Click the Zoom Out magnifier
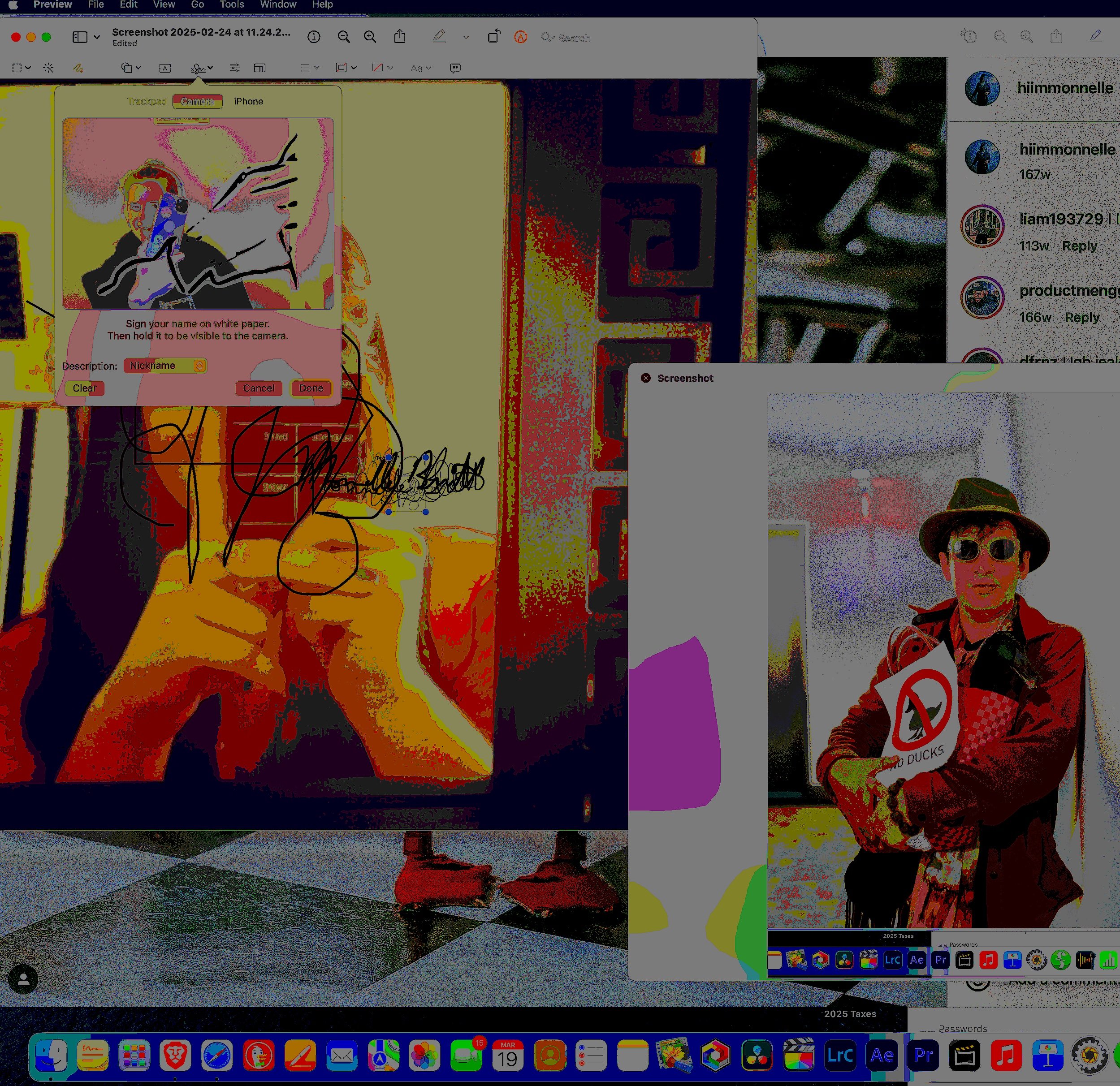The image size is (1120, 1086). [x=343, y=37]
